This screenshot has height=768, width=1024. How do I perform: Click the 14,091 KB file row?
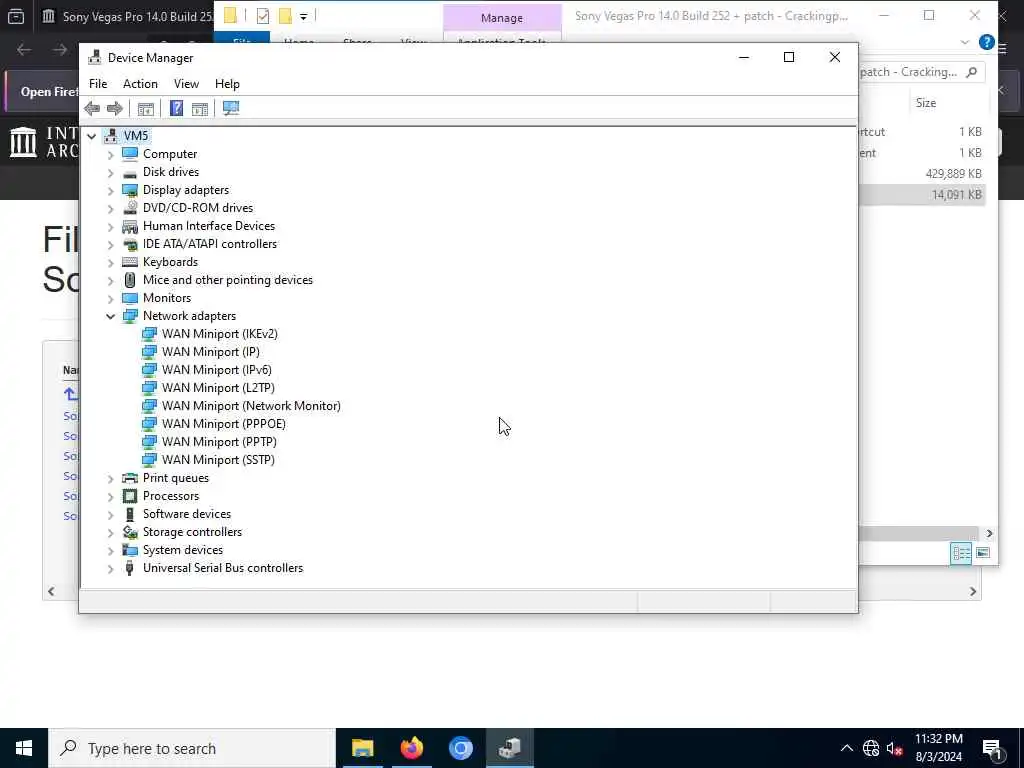921,195
